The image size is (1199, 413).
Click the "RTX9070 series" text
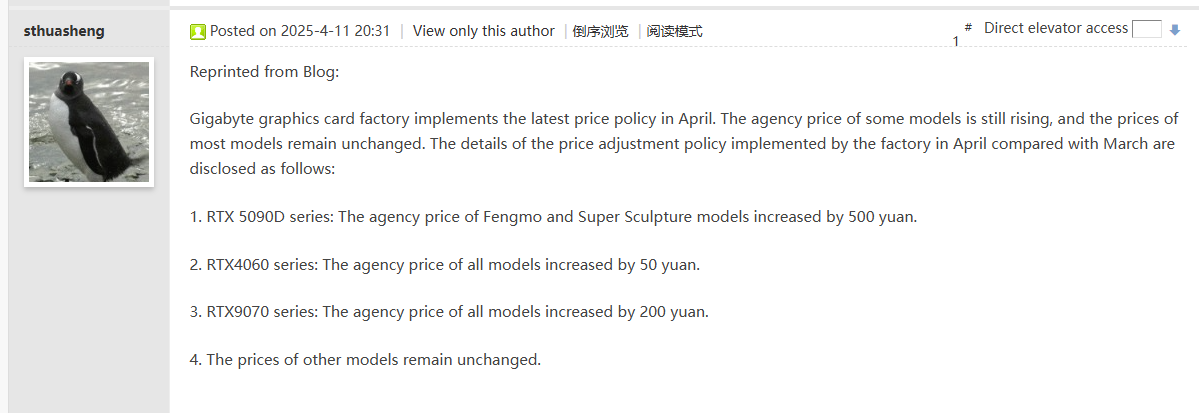(x=261, y=311)
